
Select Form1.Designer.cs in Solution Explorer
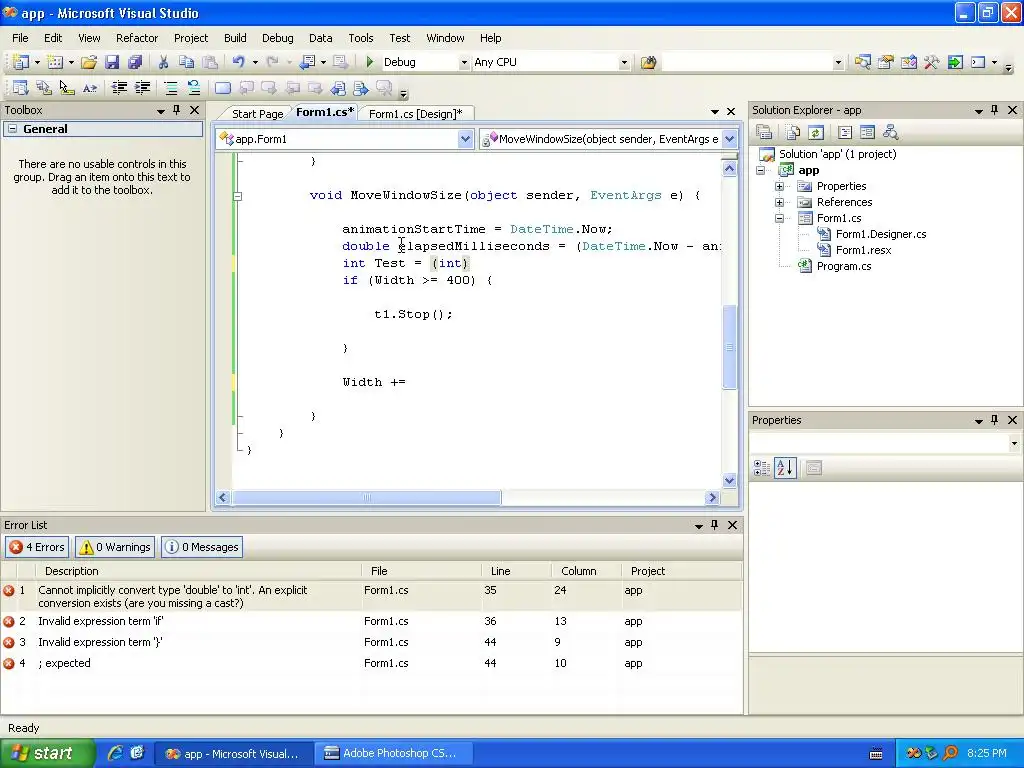tap(881, 234)
